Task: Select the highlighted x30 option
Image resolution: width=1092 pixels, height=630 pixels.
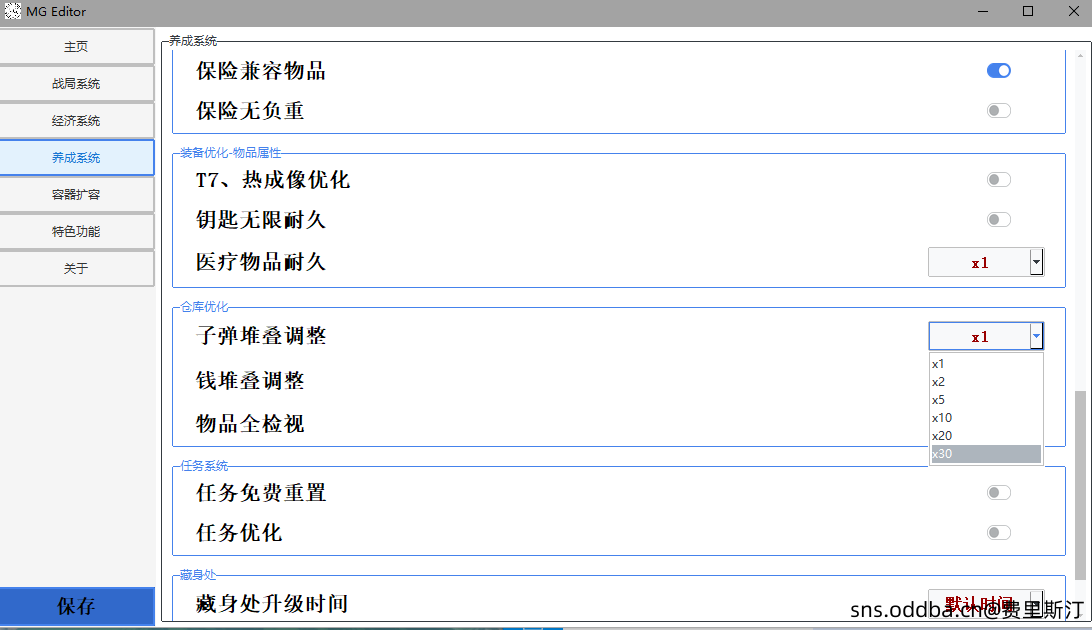Action: point(986,454)
